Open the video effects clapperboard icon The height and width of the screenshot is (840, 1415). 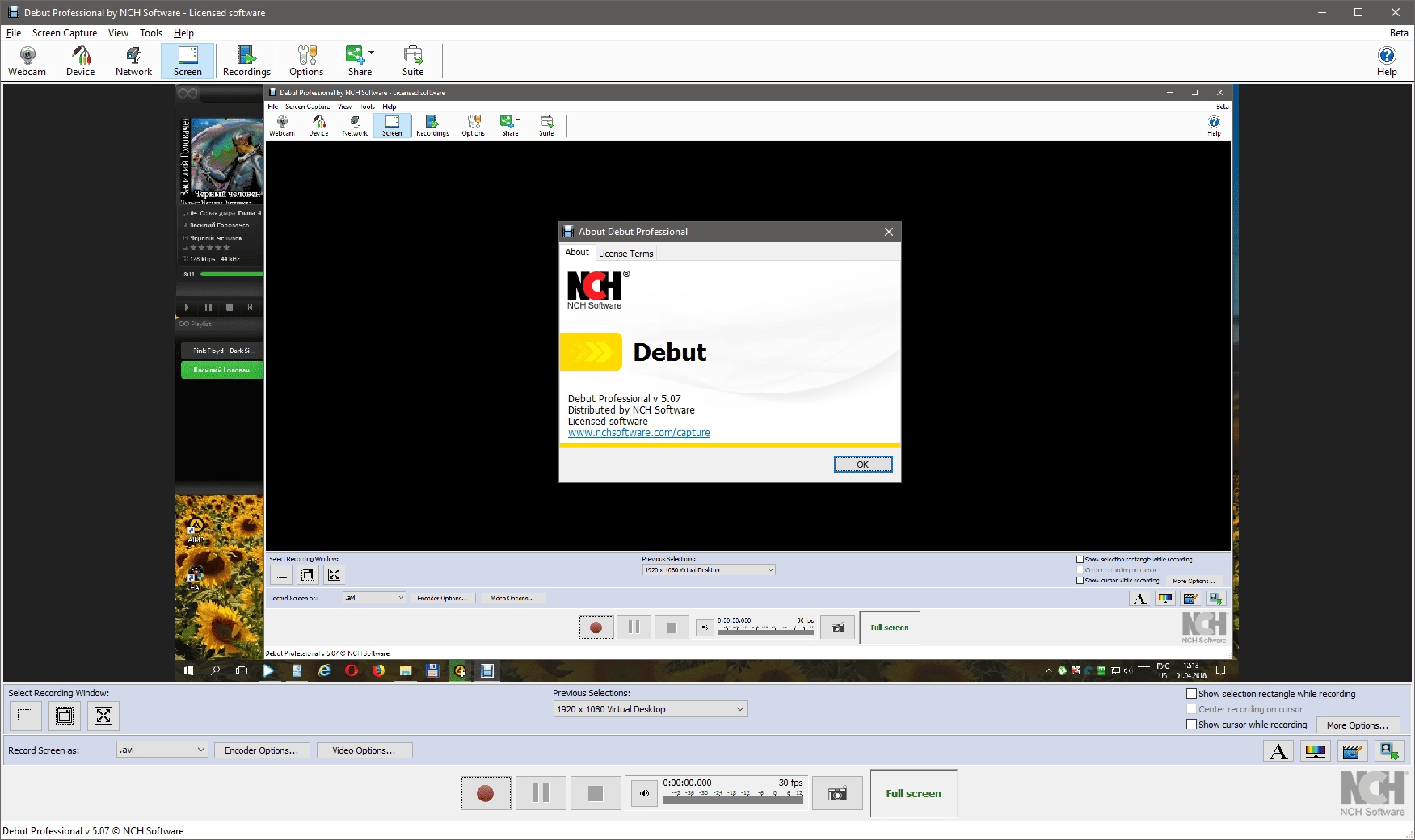[1353, 751]
